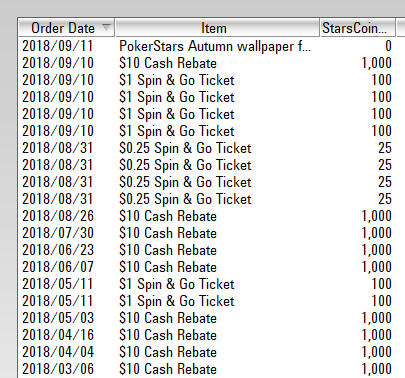
Task: Sort the table by Order Date header
Action: click(66, 28)
